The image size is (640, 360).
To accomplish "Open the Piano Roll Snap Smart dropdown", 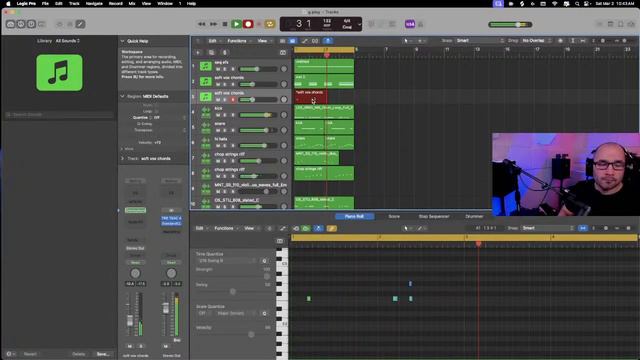I will point(547,228).
